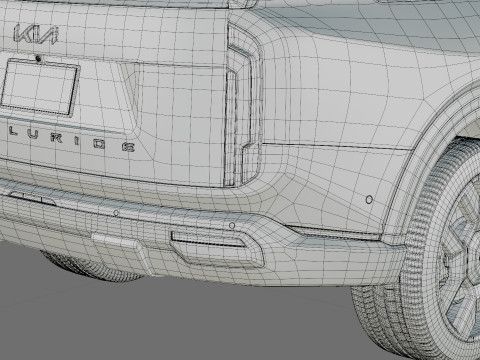Click the letter U in the tailgate lettering

(32, 134)
